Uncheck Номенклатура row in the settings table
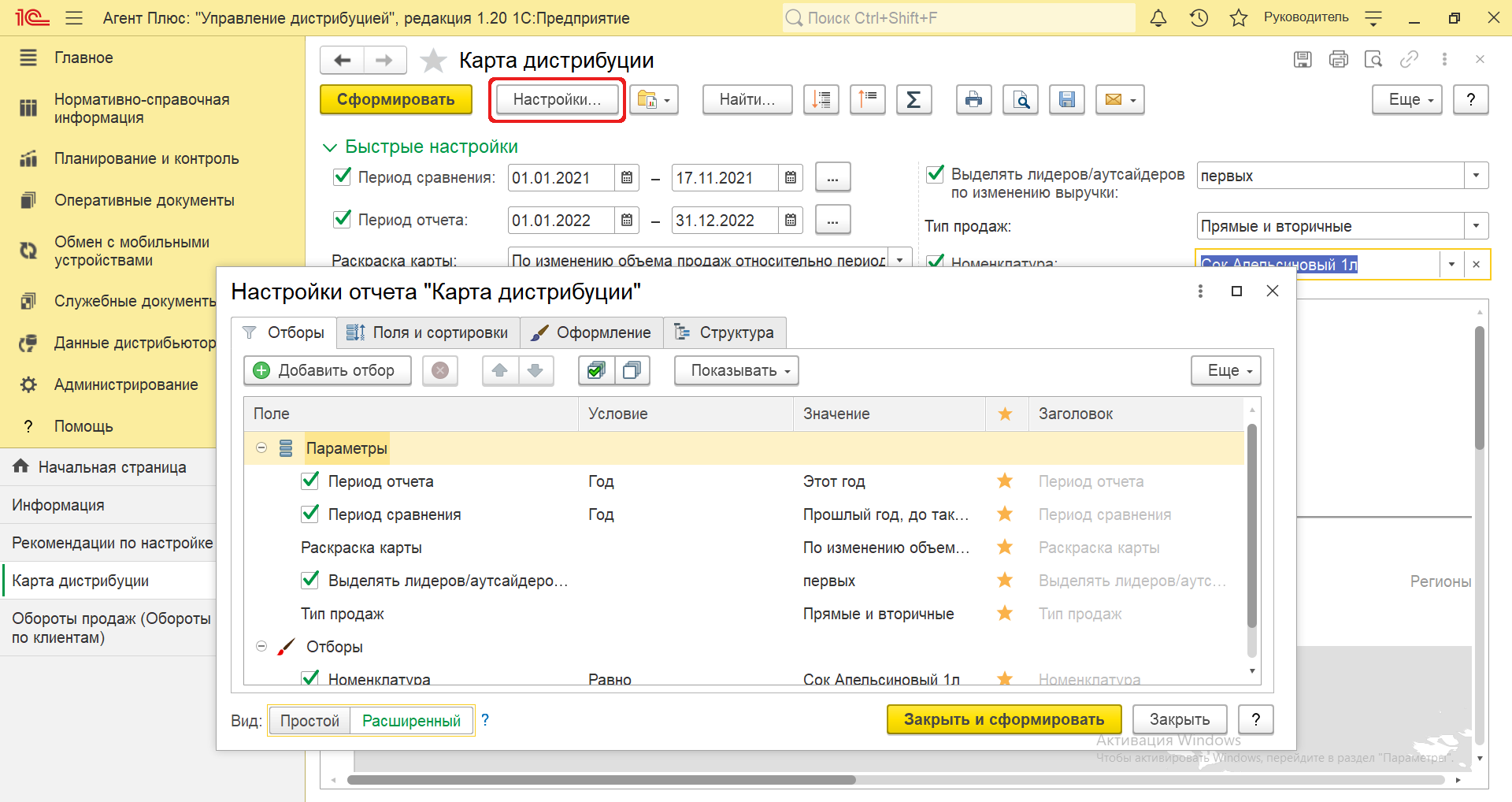Viewport: 1512px width, 802px height. (310, 678)
